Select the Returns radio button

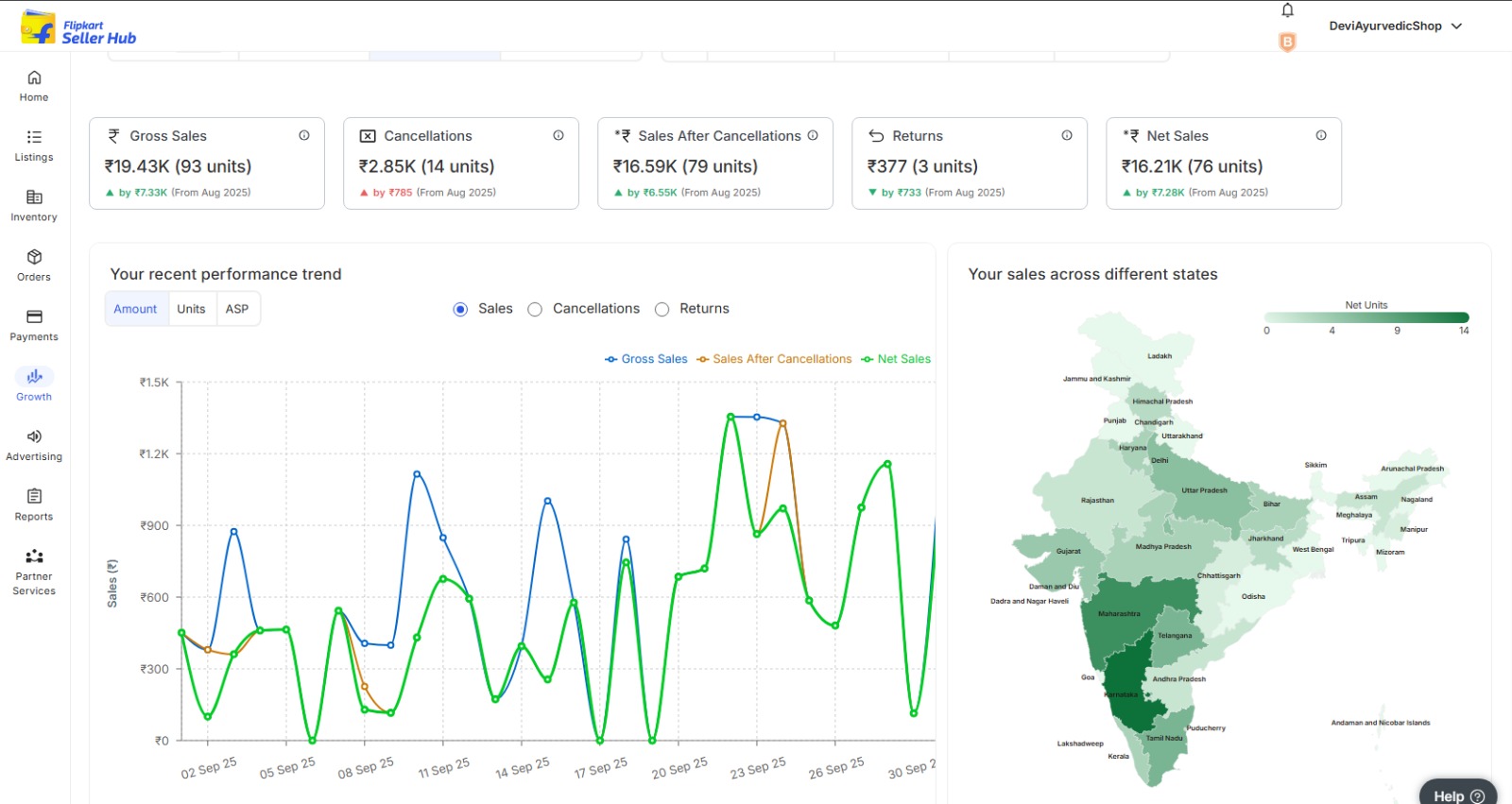pos(662,310)
